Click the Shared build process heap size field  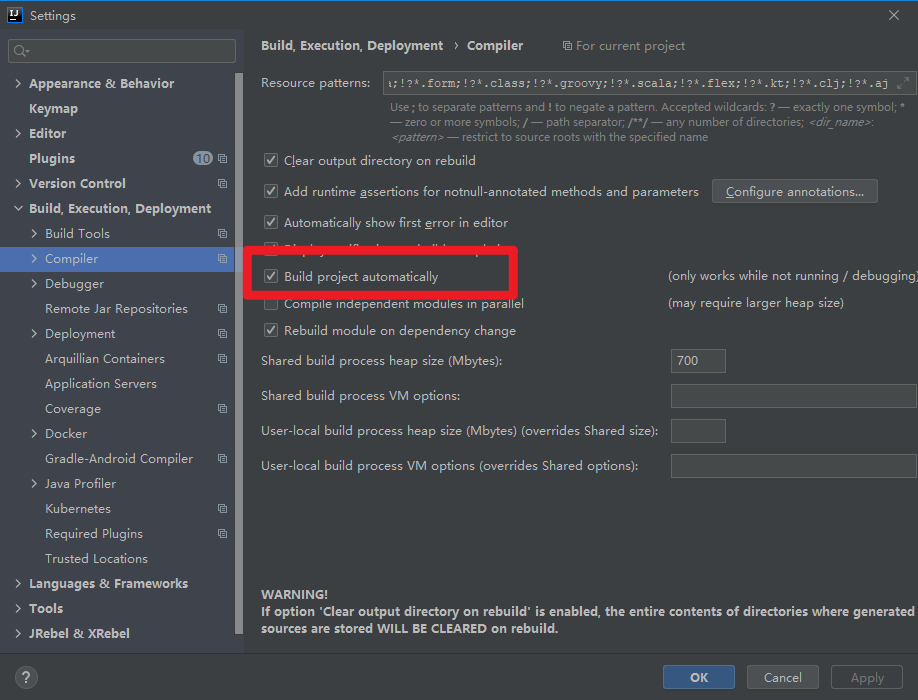coord(697,361)
